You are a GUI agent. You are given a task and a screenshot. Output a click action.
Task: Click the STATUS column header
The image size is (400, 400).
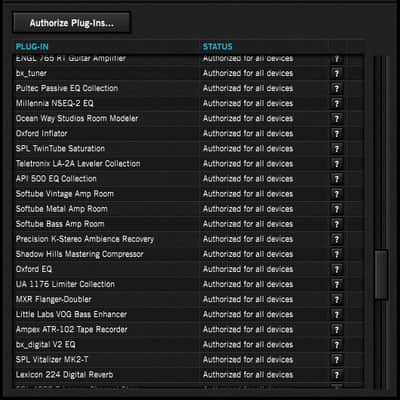coord(218,46)
